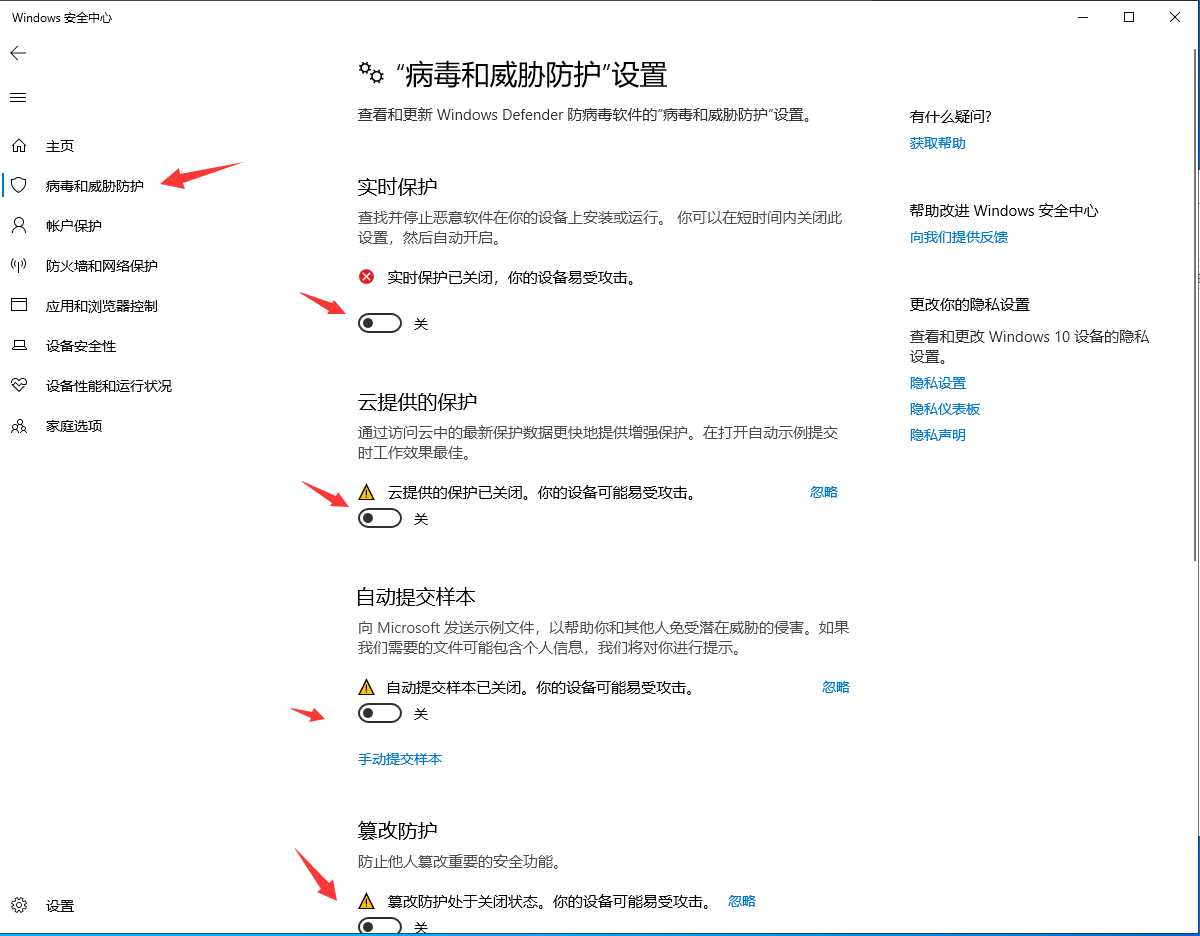Click the heart icon for device performance
1200x936 pixels.
18,386
